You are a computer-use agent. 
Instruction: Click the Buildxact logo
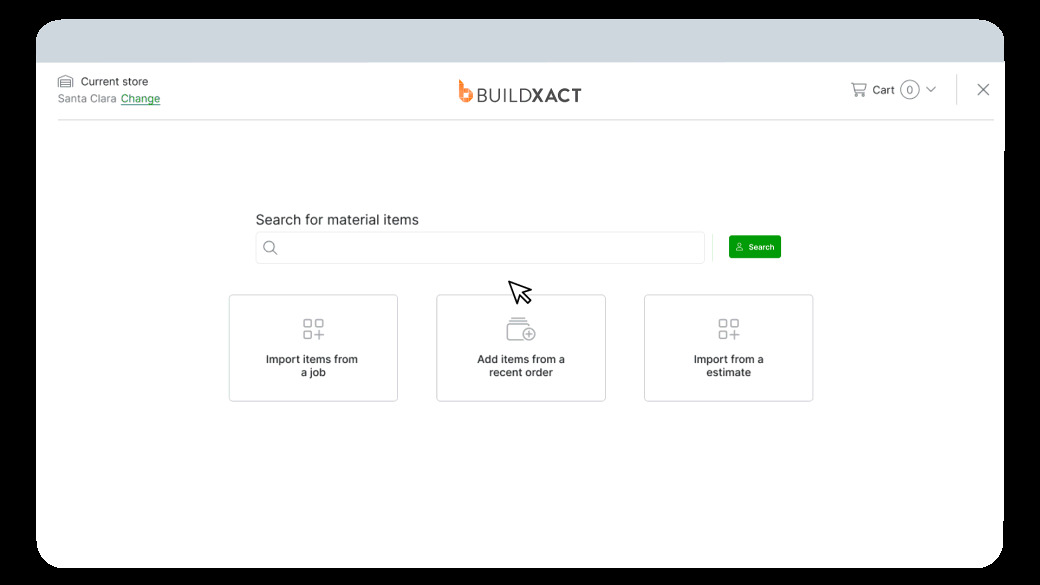(x=520, y=91)
